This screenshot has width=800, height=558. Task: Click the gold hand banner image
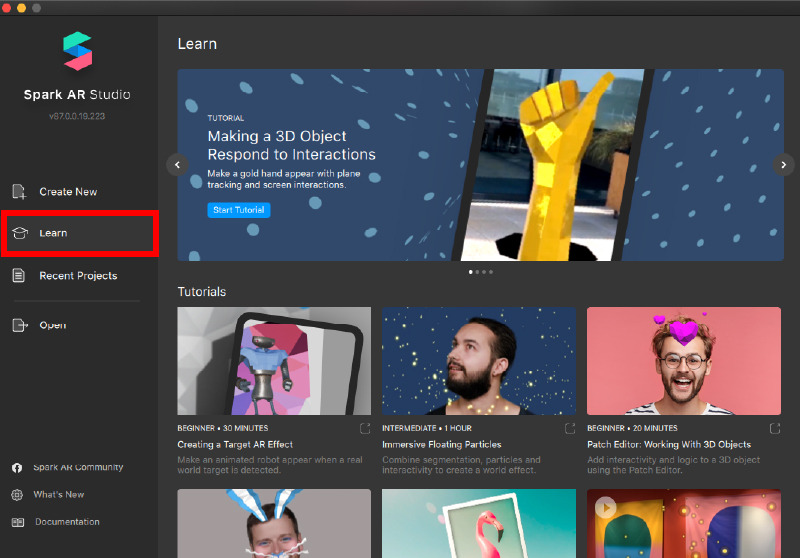(554, 165)
